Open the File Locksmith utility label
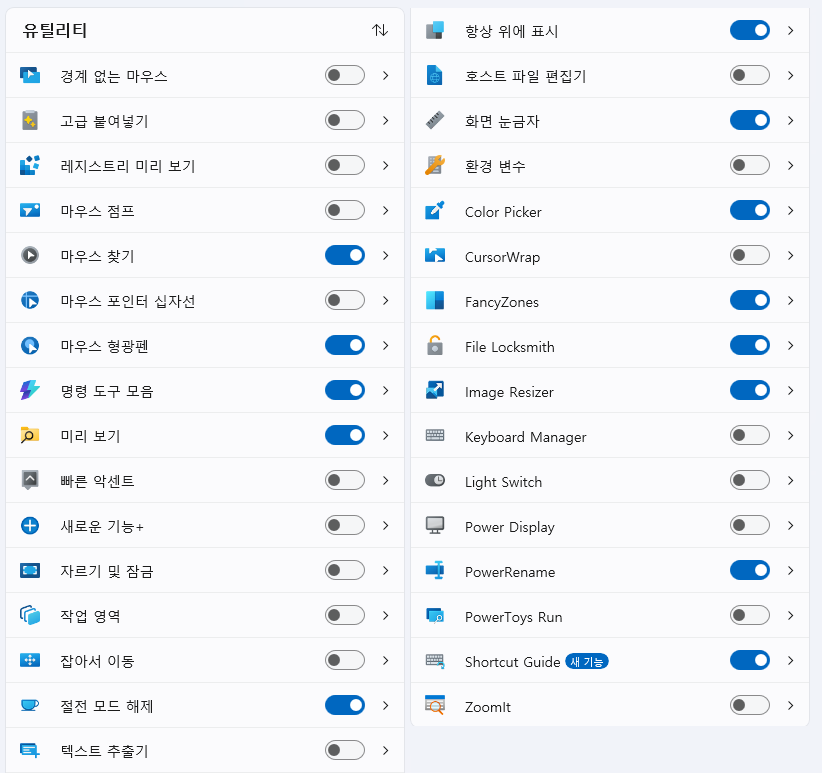Image resolution: width=822 pixels, height=773 pixels. [510, 347]
